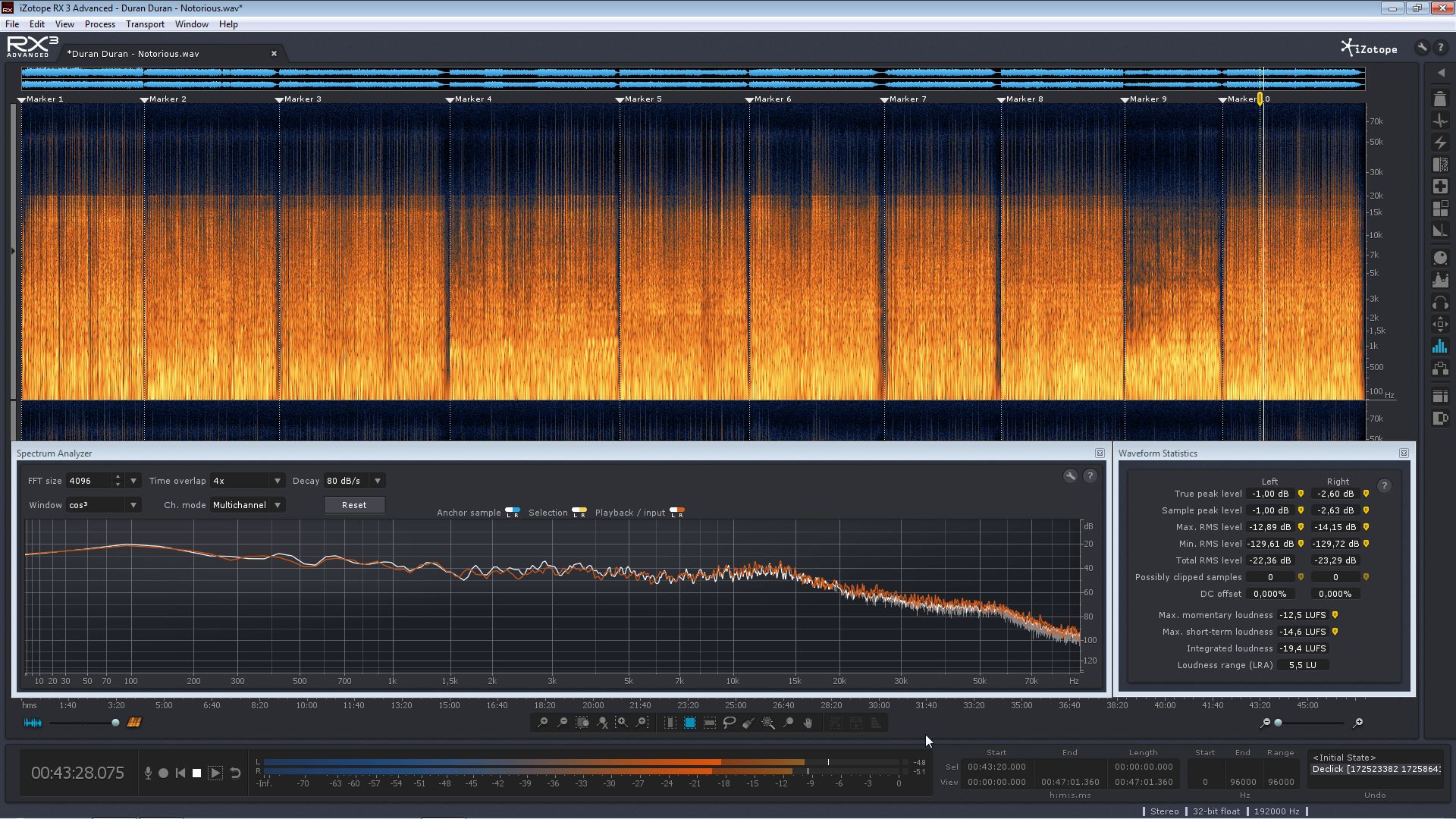The image size is (1456, 819).
Task: Open the Denoise module icon
Action: tap(1440, 165)
